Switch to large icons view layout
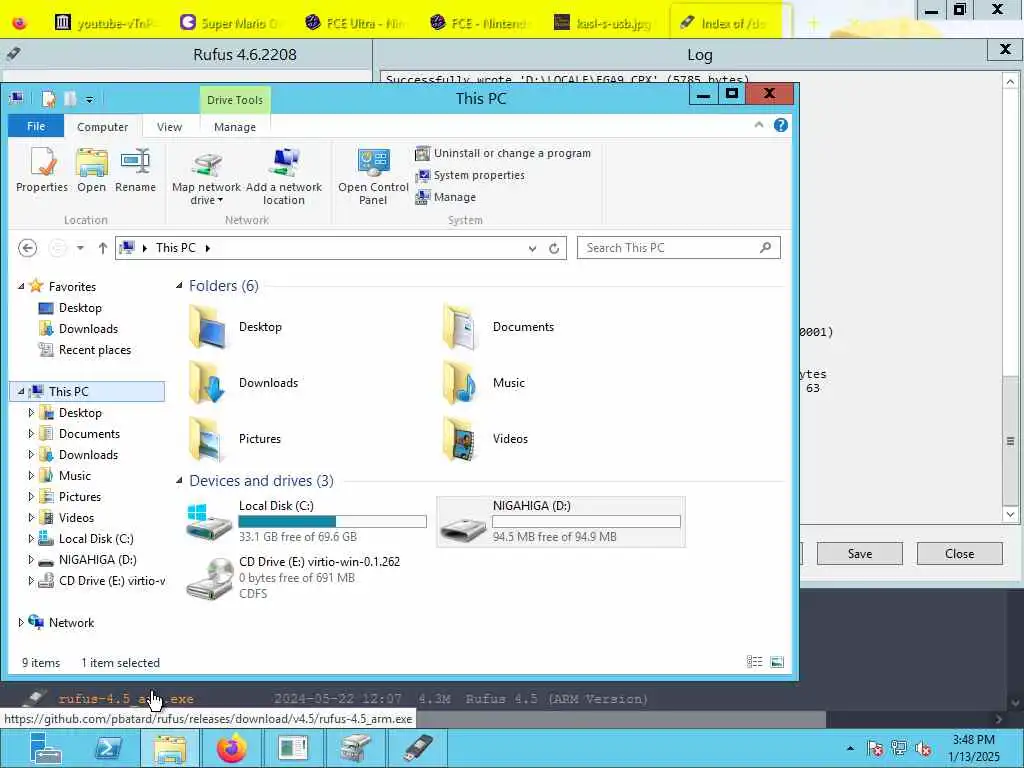 777,662
